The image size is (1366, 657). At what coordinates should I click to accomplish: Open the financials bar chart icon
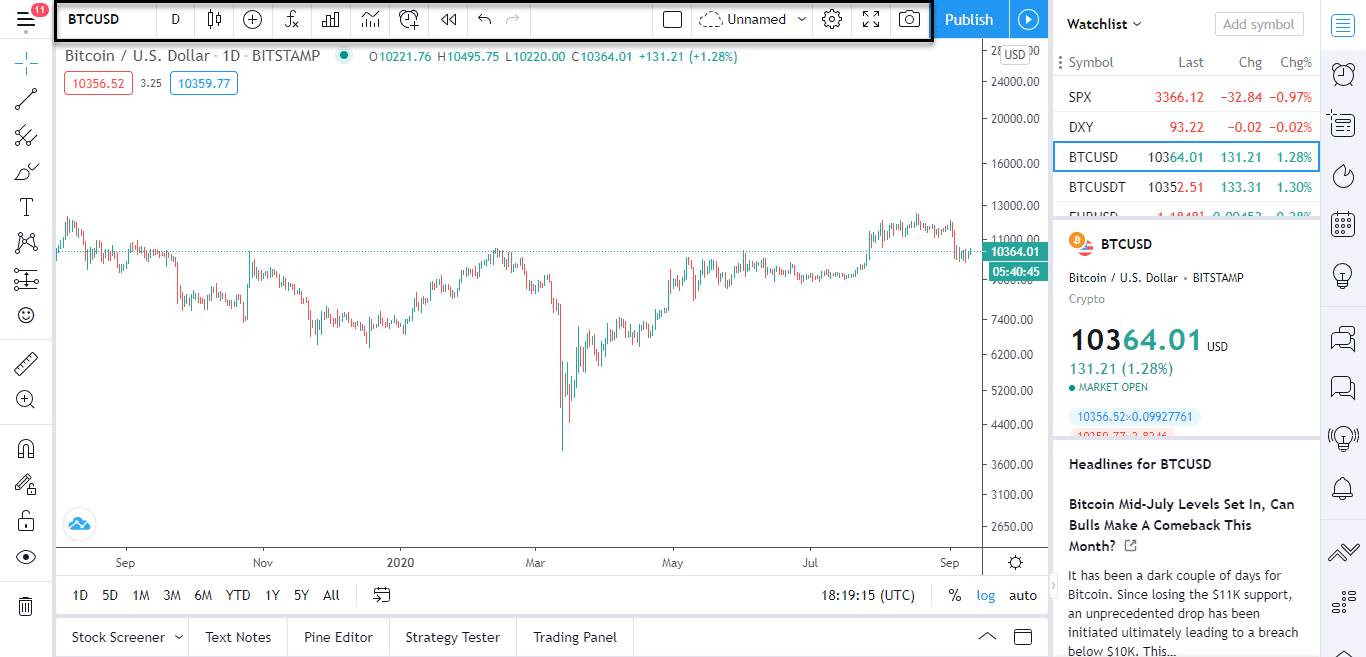click(x=331, y=19)
